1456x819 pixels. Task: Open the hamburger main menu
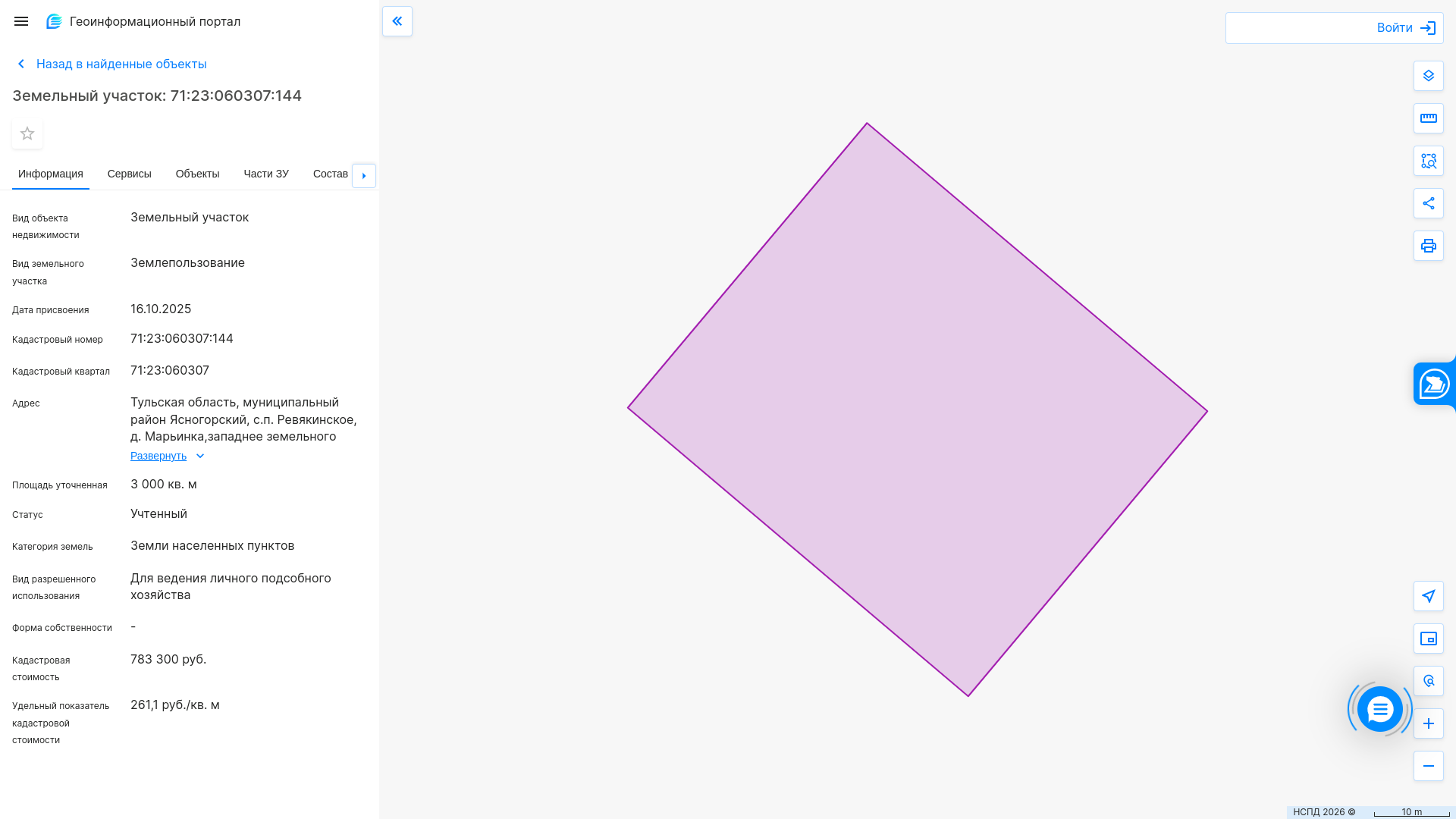click(21, 21)
